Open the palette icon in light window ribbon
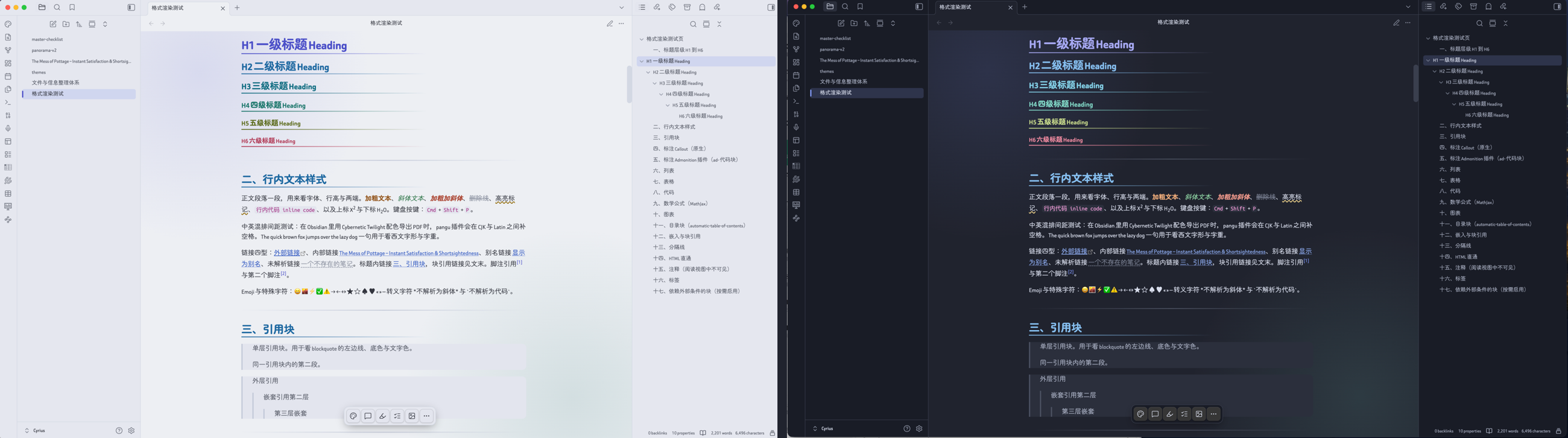Viewport: 1568px width, 438px height. (x=8, y=24)
